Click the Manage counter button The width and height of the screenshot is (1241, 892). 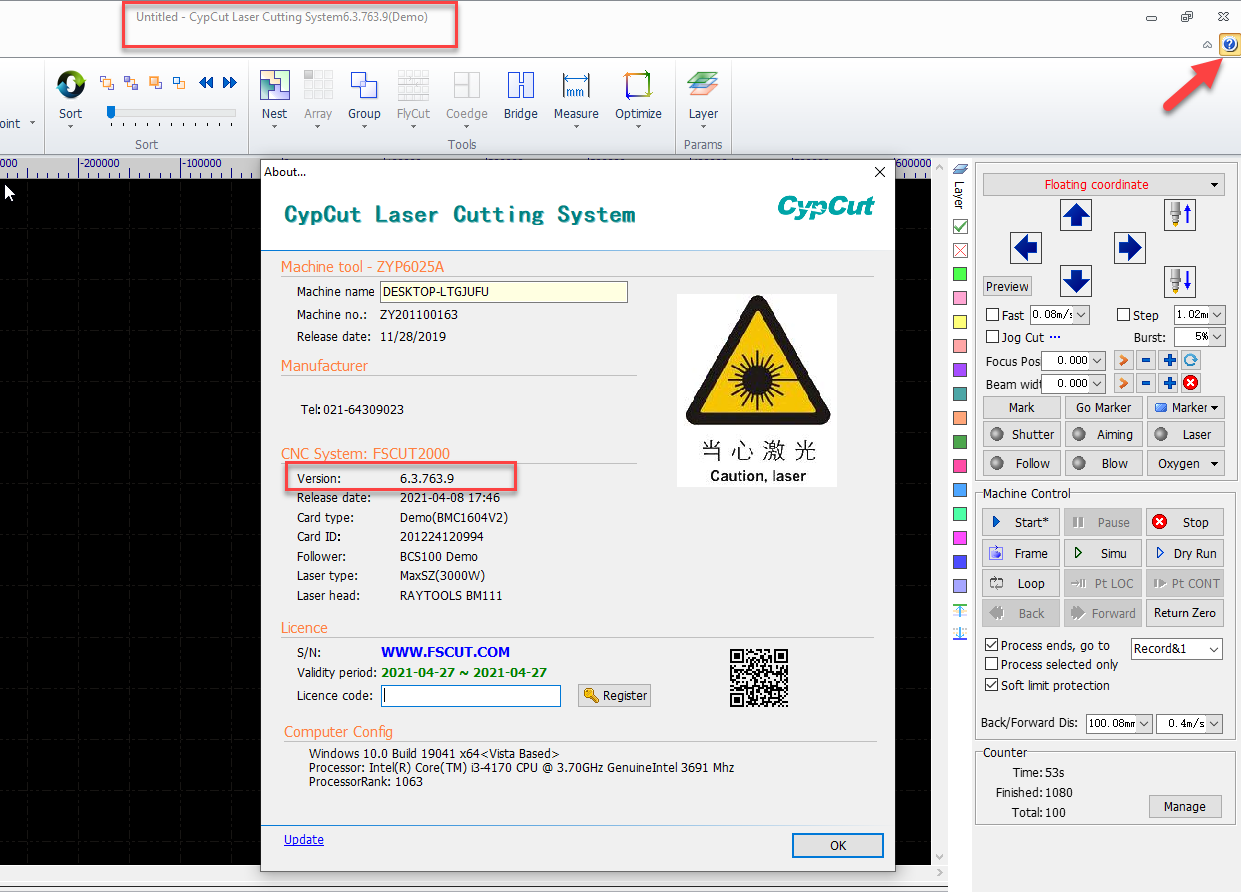[x=1185, y=807]
